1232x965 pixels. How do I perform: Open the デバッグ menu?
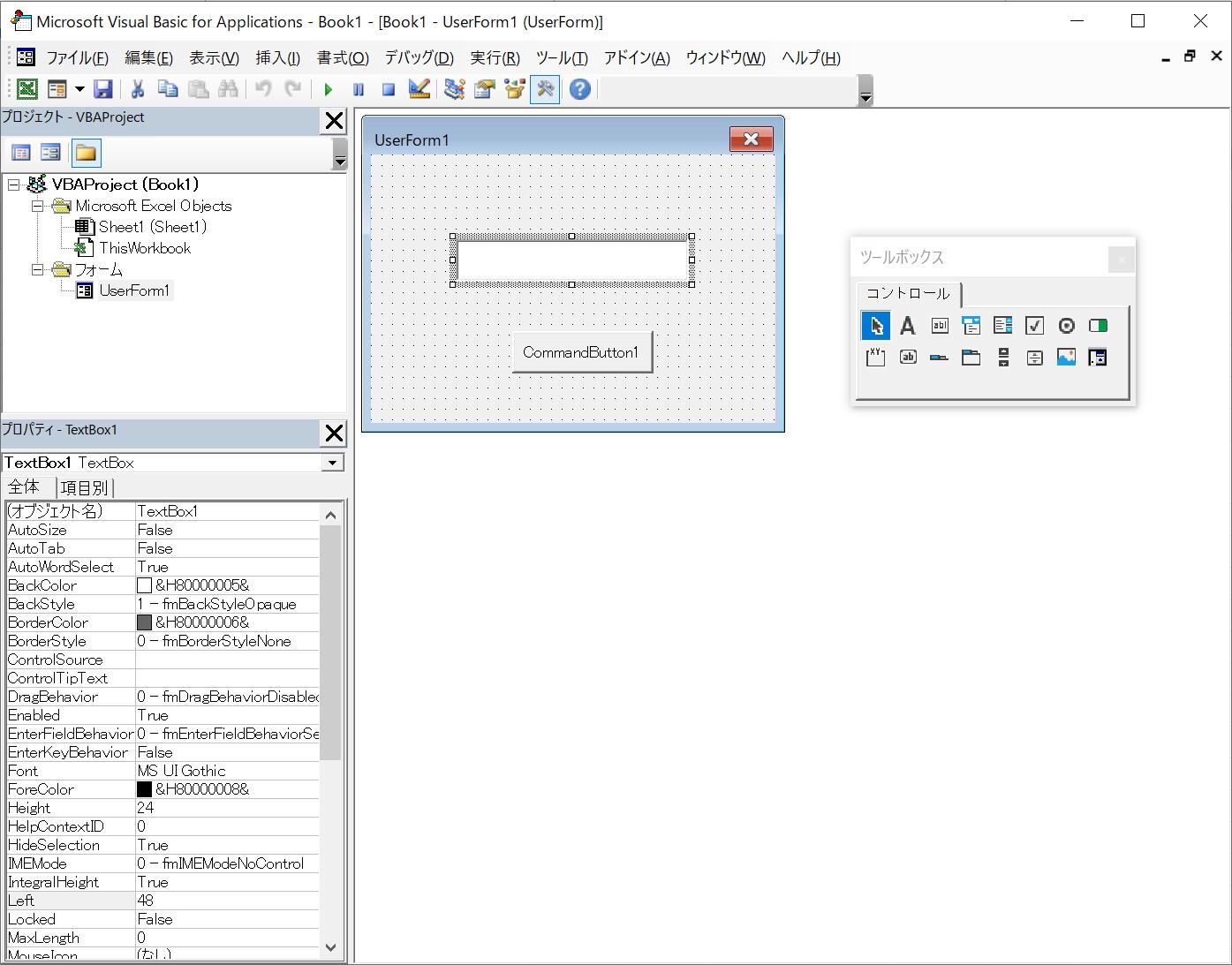coord(418,58)
